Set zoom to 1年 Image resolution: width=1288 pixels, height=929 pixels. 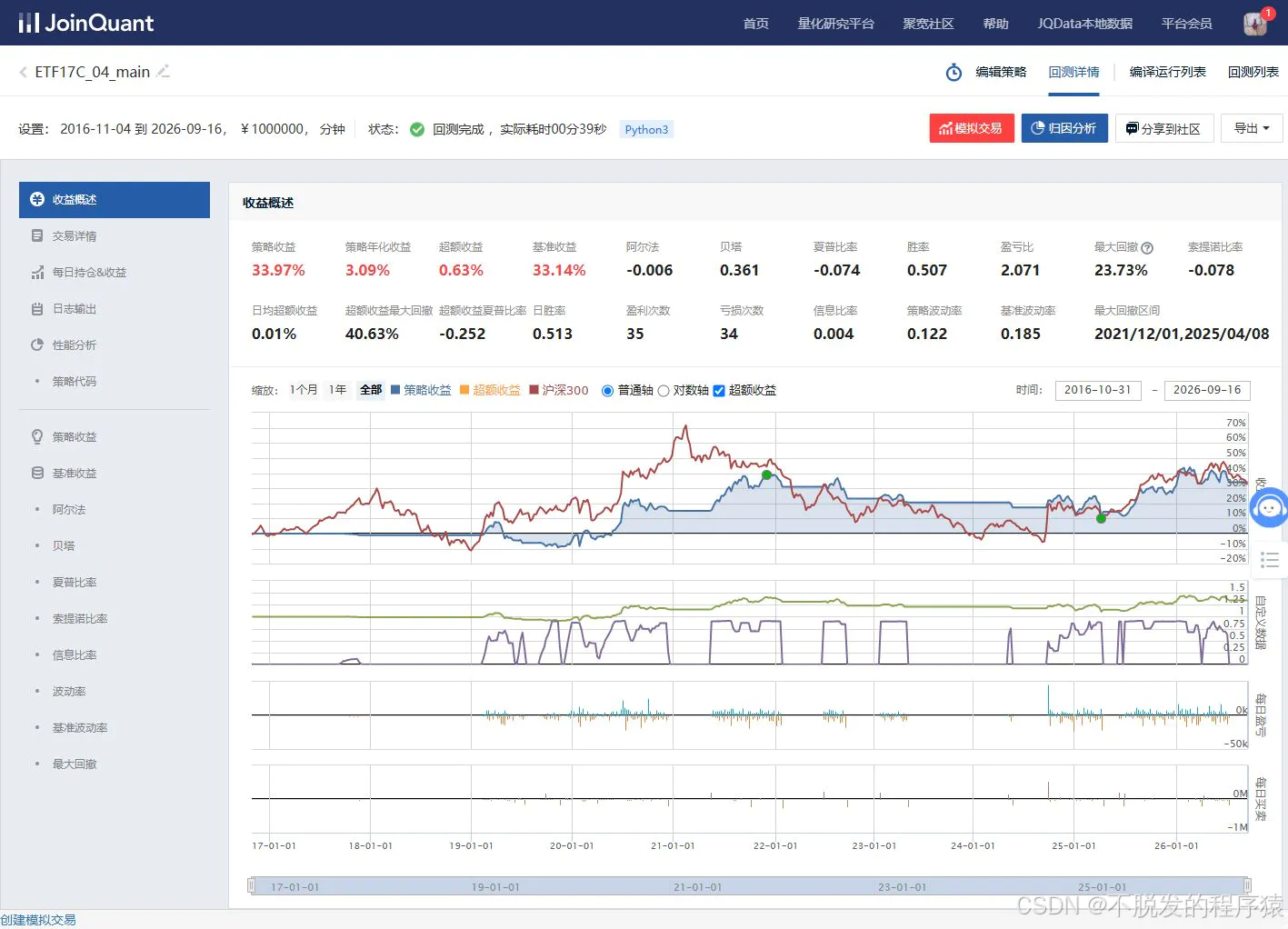[338, 390]
